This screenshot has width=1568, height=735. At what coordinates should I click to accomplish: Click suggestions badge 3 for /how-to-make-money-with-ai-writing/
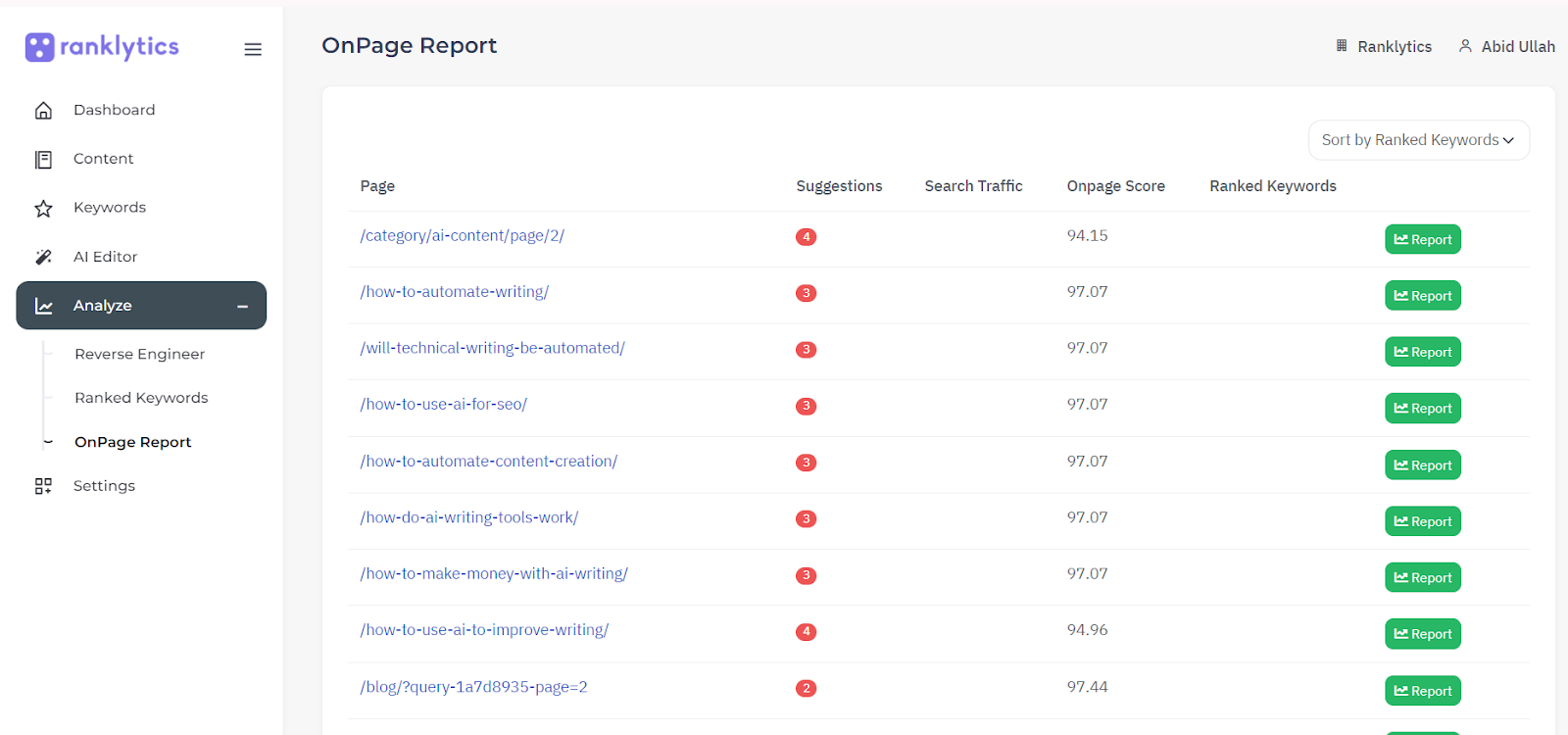pos(807,575)
